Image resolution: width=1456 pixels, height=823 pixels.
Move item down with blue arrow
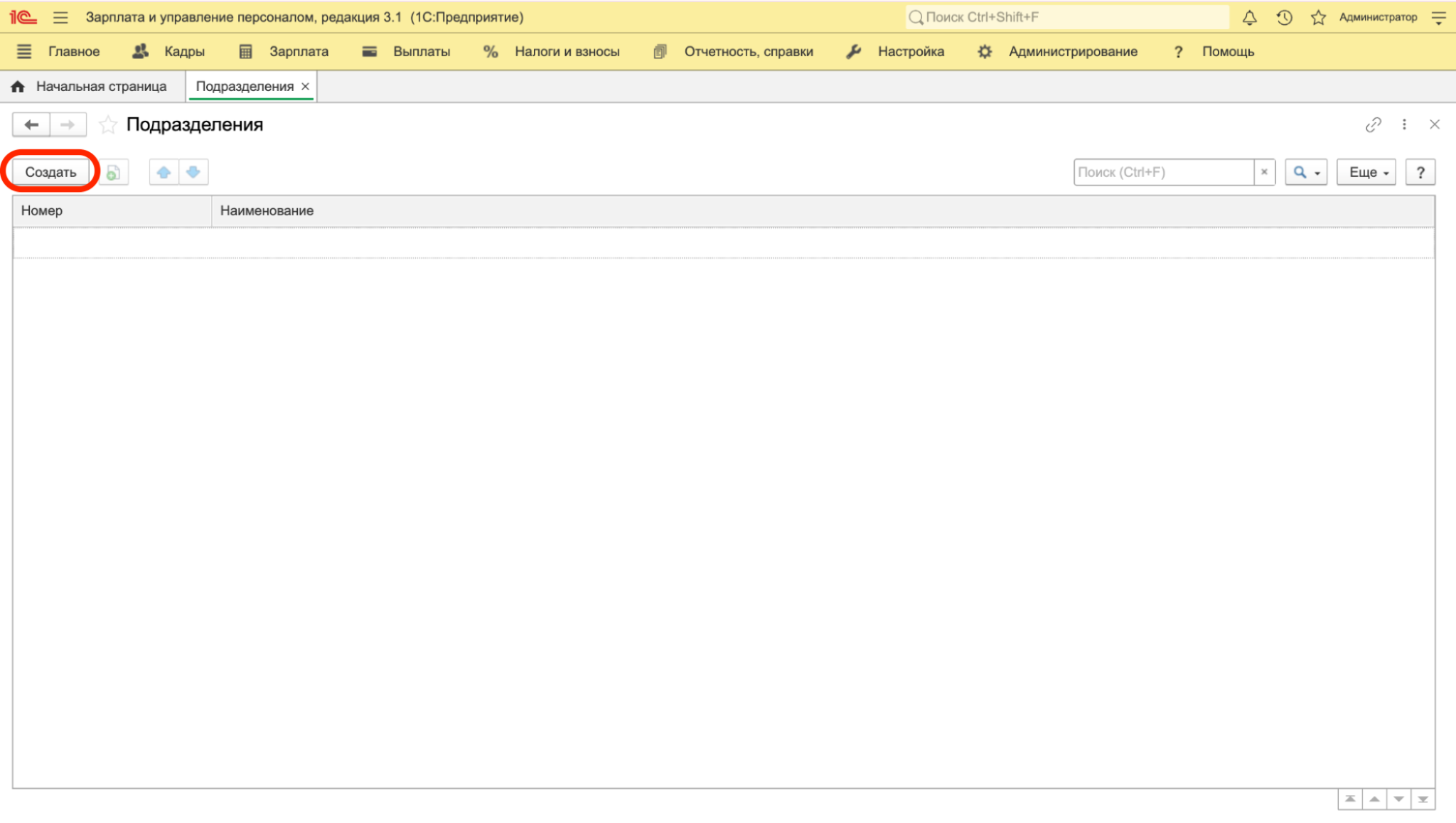coord(193,172)
